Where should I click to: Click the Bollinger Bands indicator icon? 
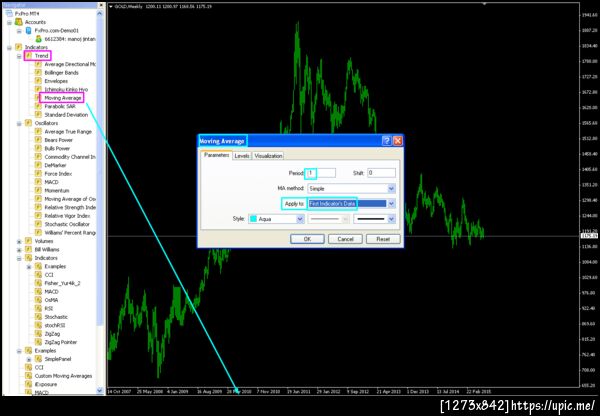coord(38,72)
